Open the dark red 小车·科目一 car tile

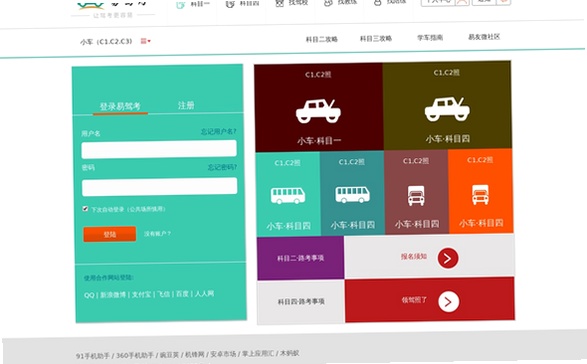coord(319,108)
